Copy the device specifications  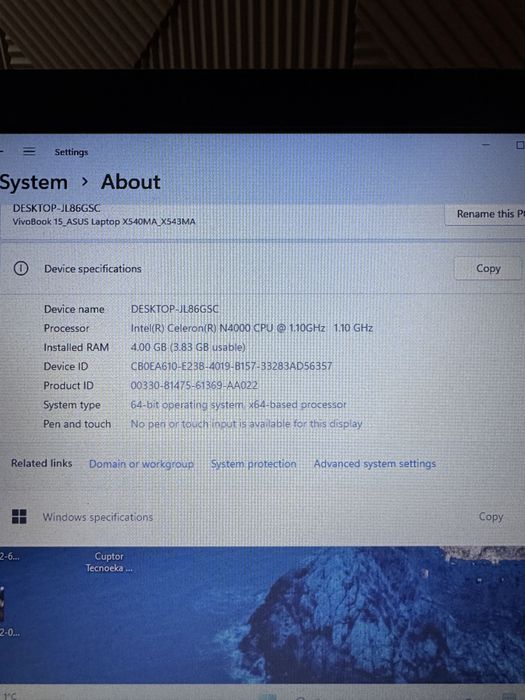pos(488,268)
